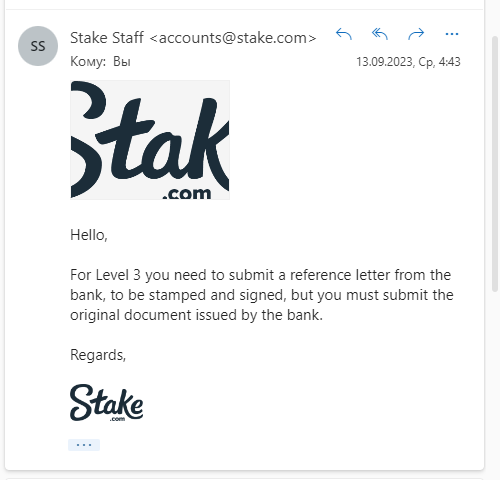
Task: Forward this email using the arrow icon
Action: 416,34
